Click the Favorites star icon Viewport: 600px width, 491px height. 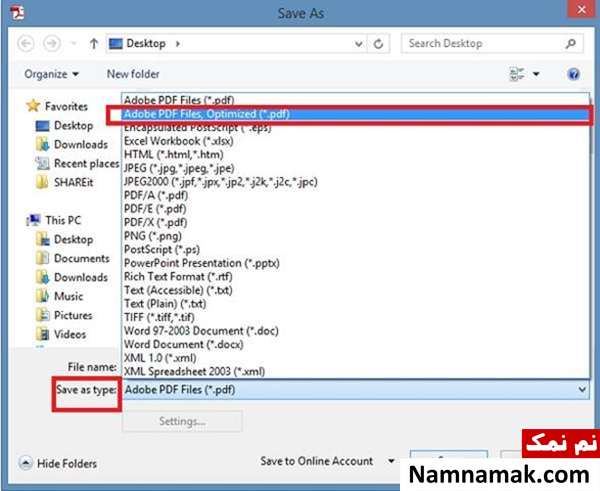(x=33, y=106)
